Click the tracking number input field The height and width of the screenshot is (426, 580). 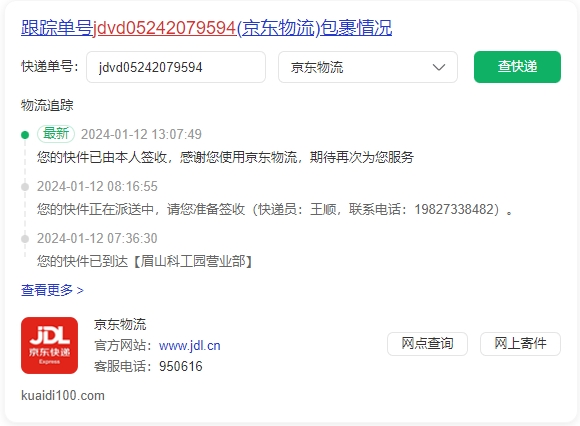176,67
